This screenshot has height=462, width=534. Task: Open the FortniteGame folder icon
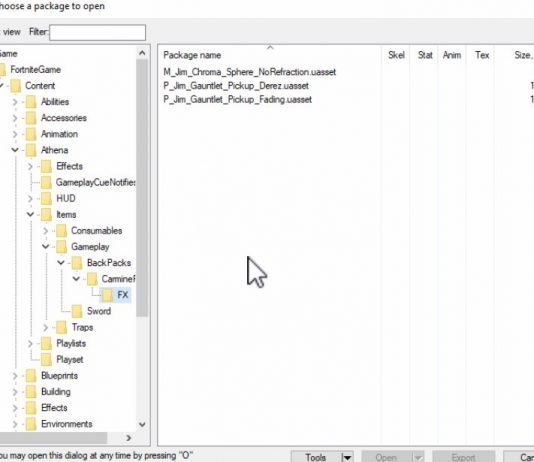click(x=3, y=70)
